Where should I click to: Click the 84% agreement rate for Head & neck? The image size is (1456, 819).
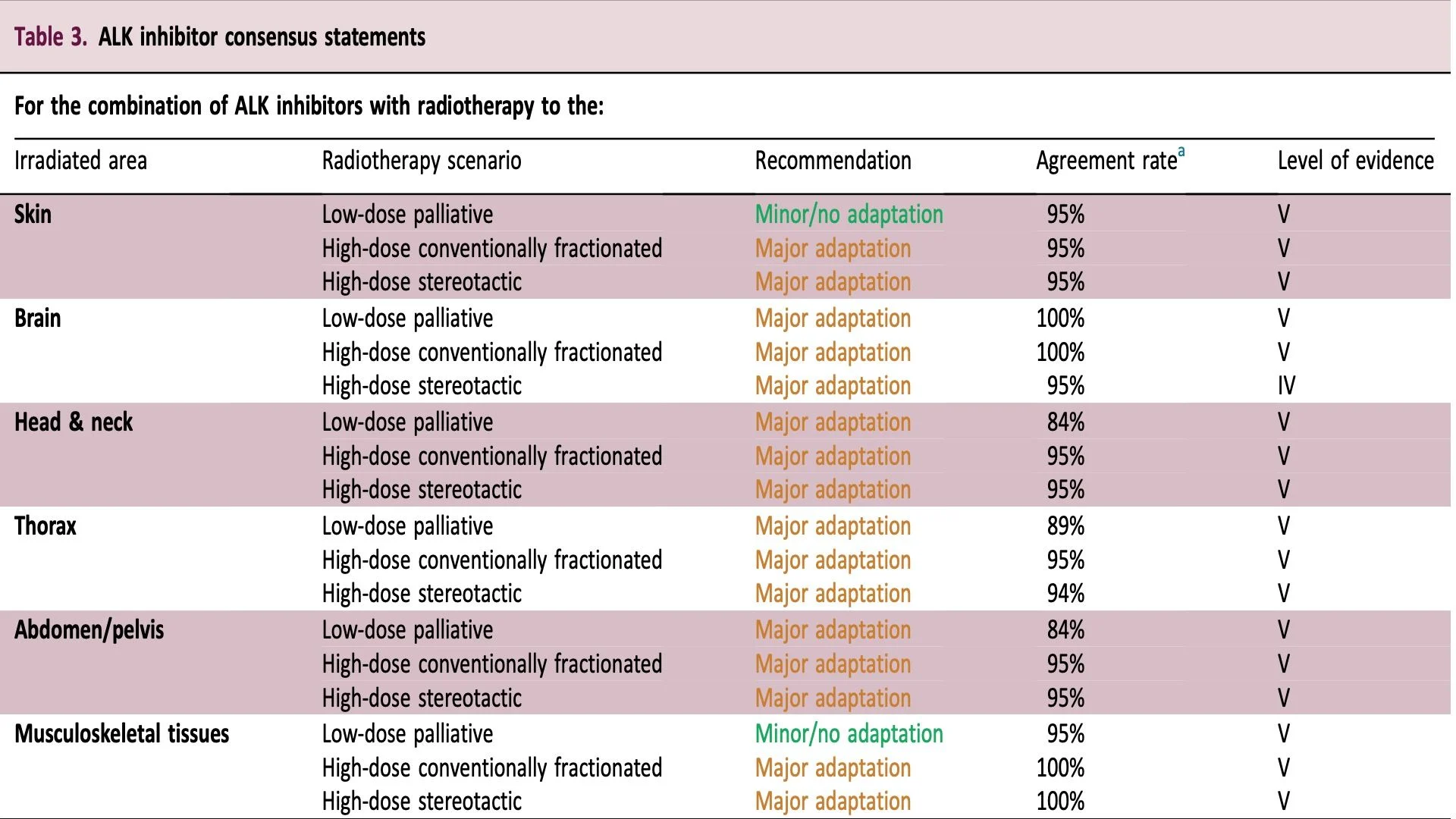(x=1065, y=422)
